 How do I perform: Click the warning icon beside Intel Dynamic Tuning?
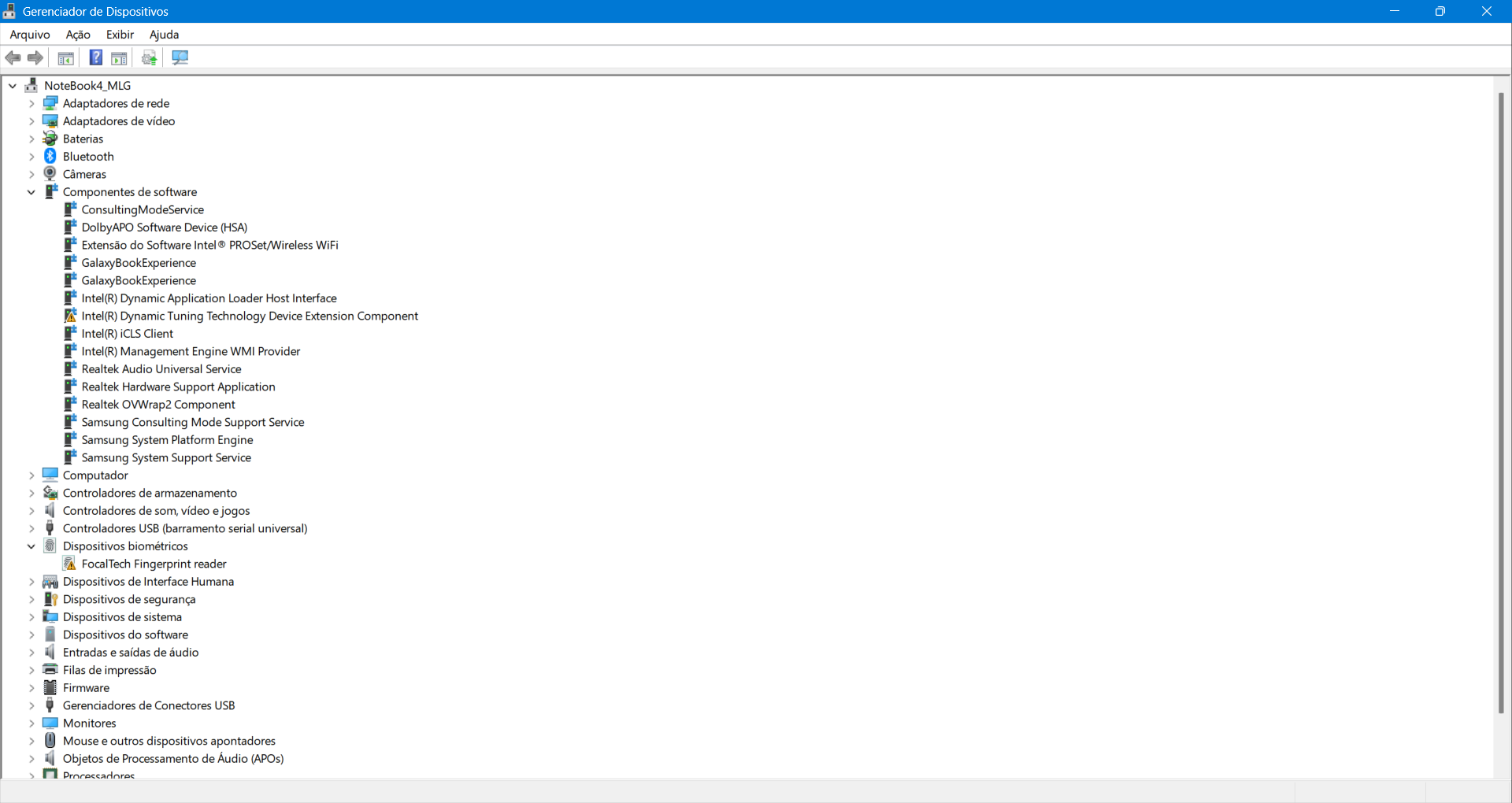[70, 316]
